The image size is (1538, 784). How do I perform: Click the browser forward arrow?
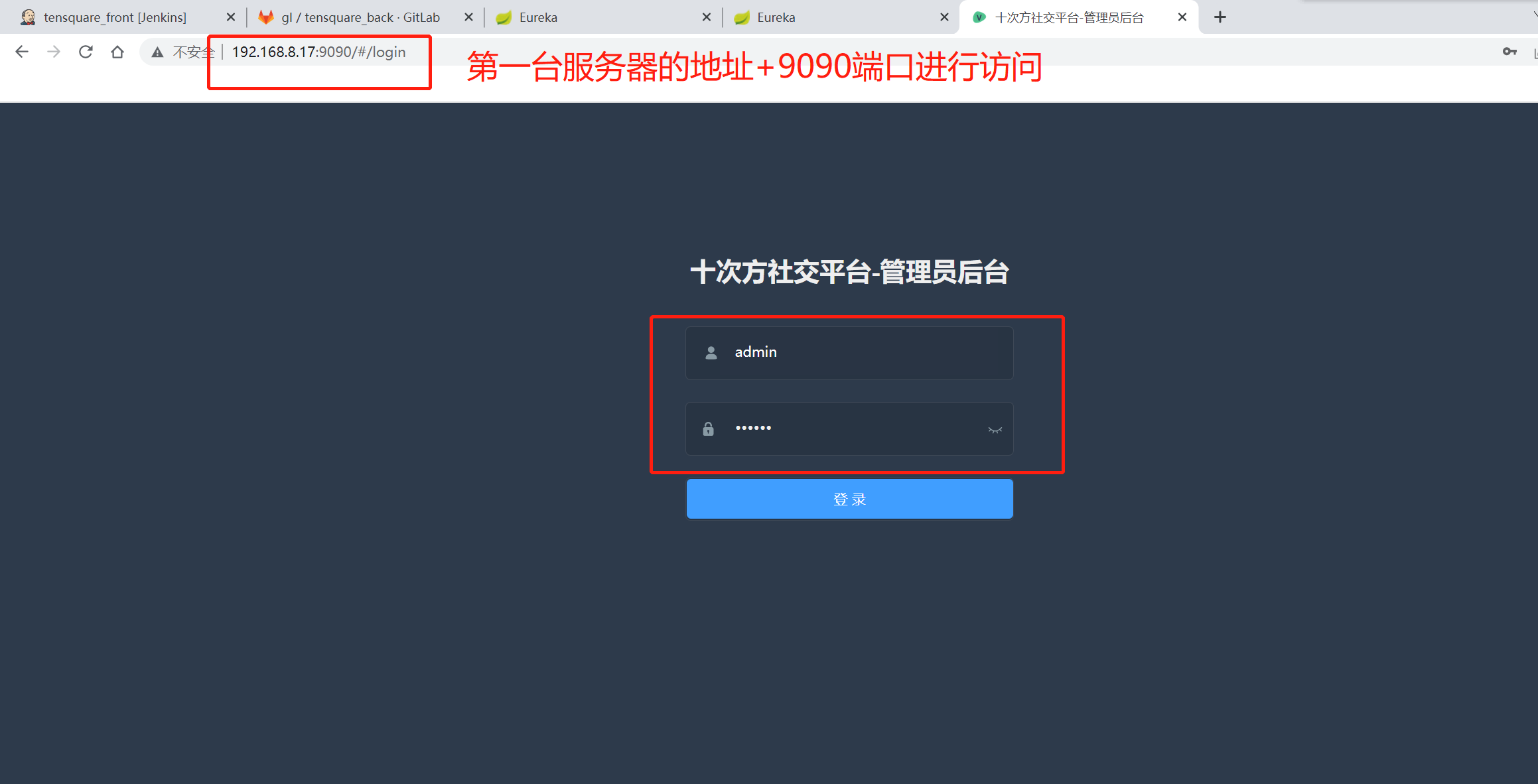(x=54, y=52)
